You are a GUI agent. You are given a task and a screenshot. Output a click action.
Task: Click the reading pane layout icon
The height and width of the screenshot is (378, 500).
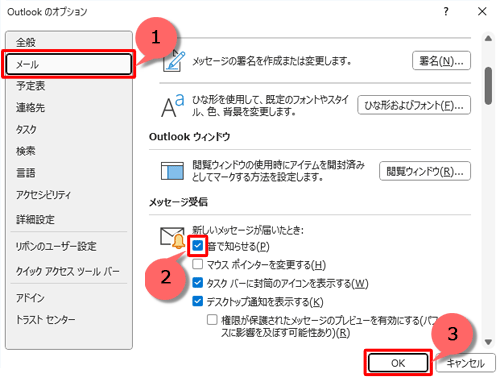pyautogui.click(x=172, y=171)
